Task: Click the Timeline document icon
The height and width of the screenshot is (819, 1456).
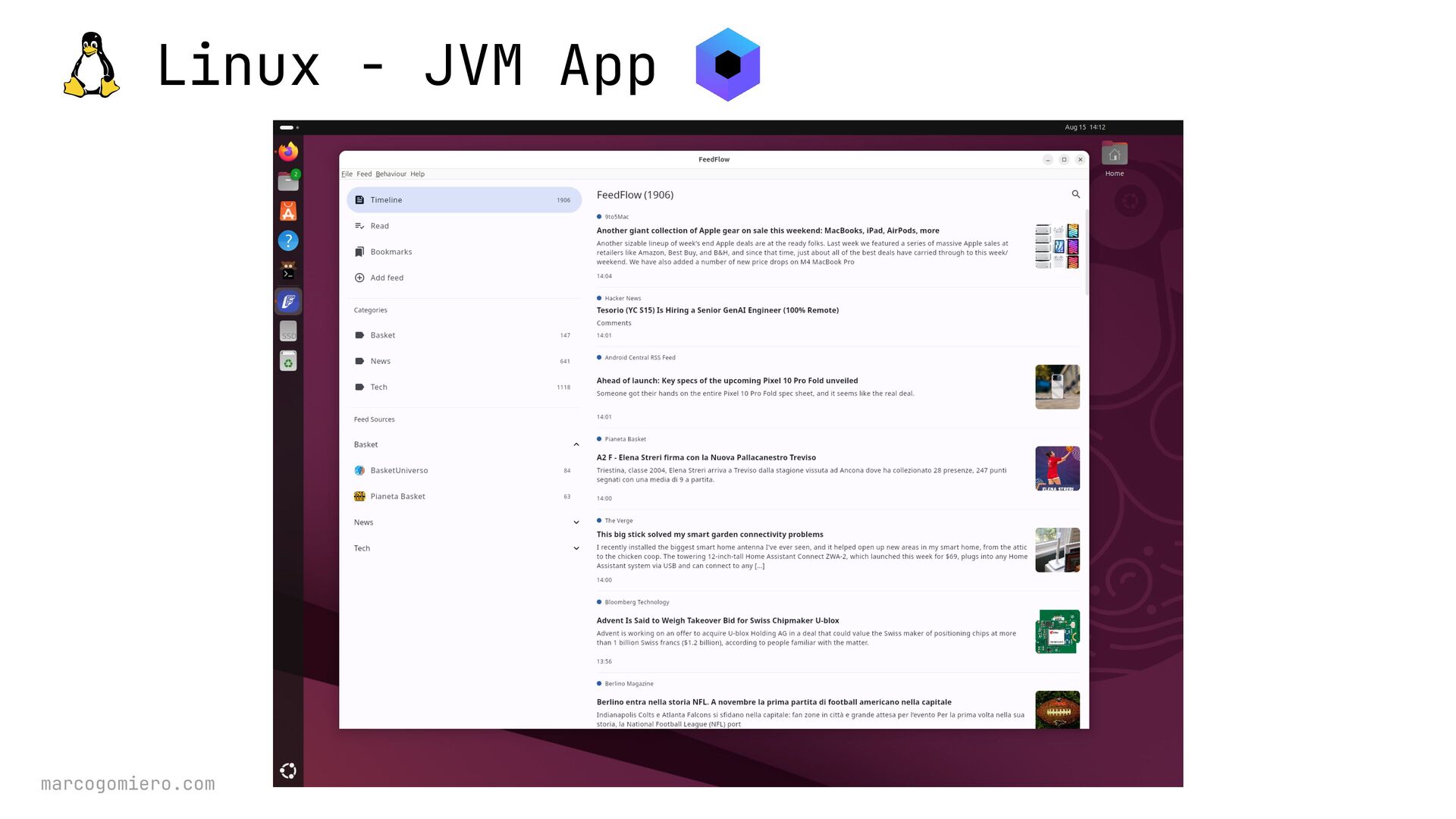Action: pyautogui.click(x=359, y=200)
